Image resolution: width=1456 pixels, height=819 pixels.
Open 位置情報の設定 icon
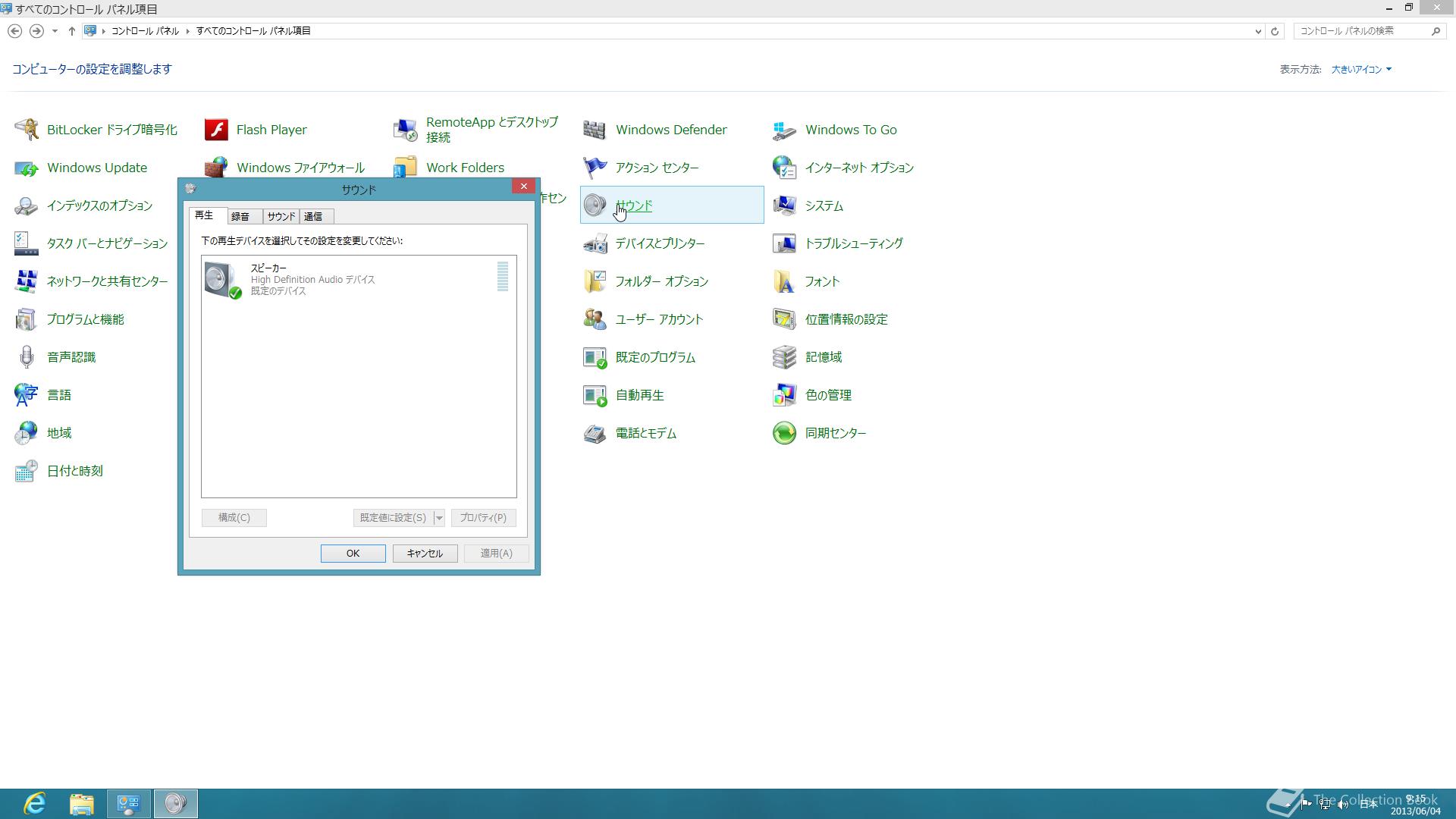click(x=785, y=319)
